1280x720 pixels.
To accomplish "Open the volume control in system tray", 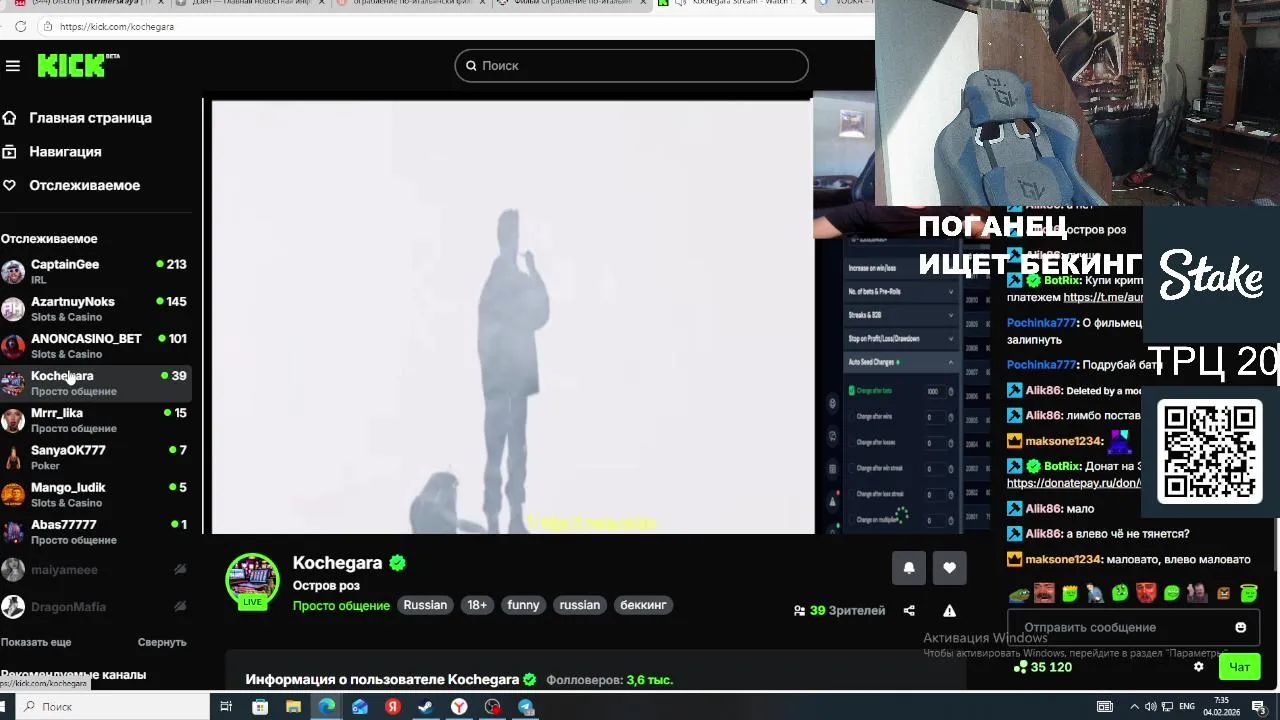I will (1153, 707).
